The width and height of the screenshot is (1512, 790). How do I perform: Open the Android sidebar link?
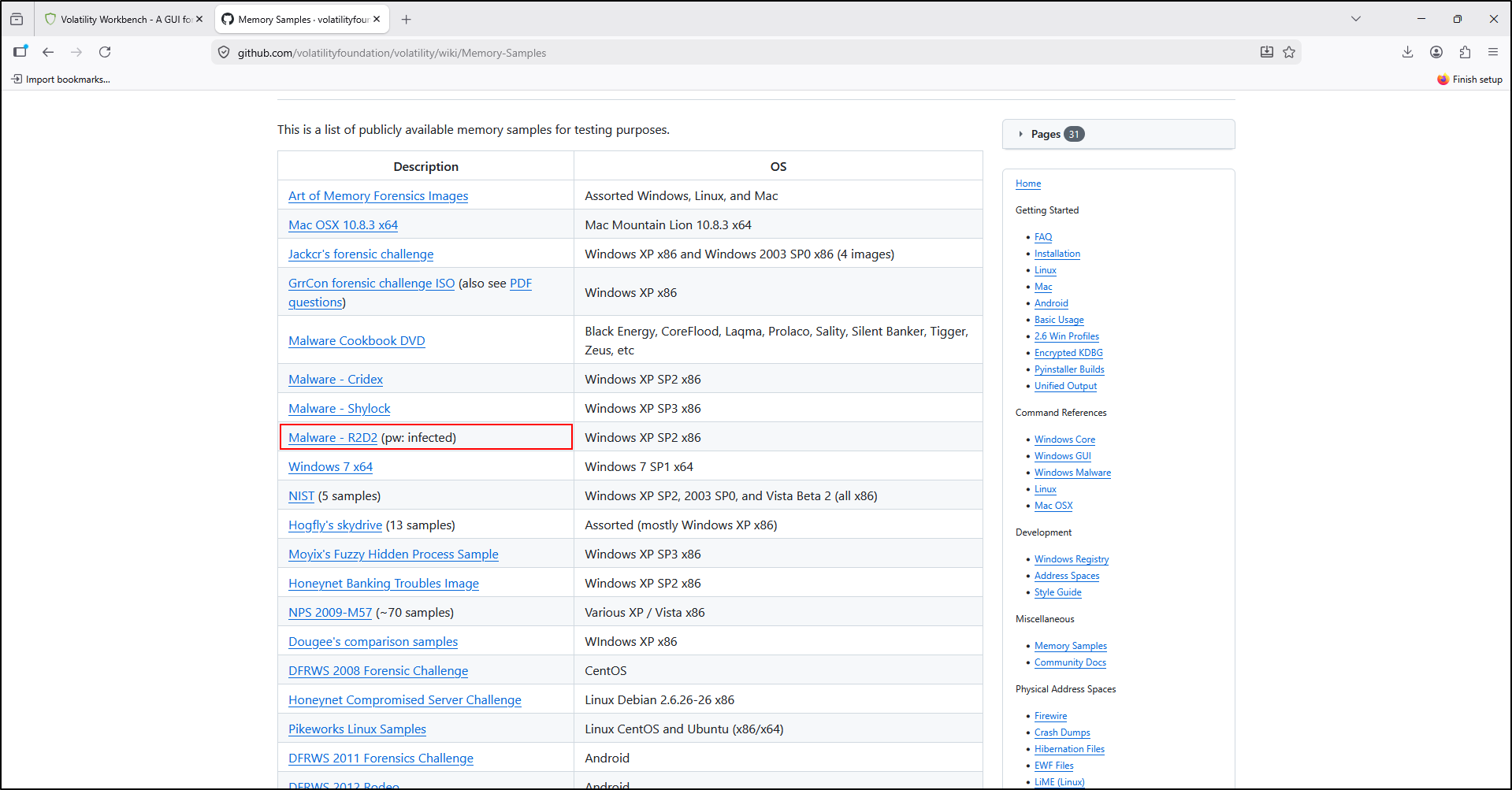(x=1051, y=303)
